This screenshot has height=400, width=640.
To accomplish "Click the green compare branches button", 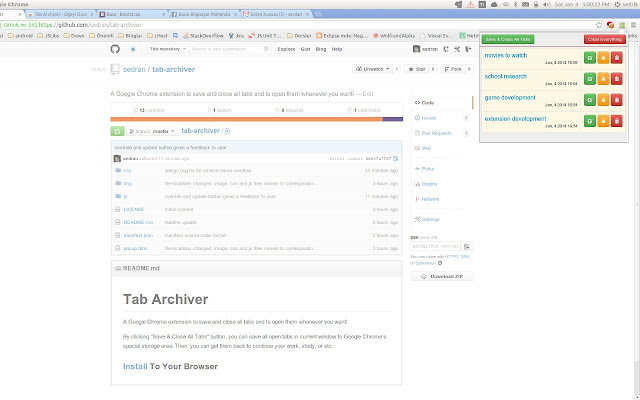I will (x=117, y=131).
